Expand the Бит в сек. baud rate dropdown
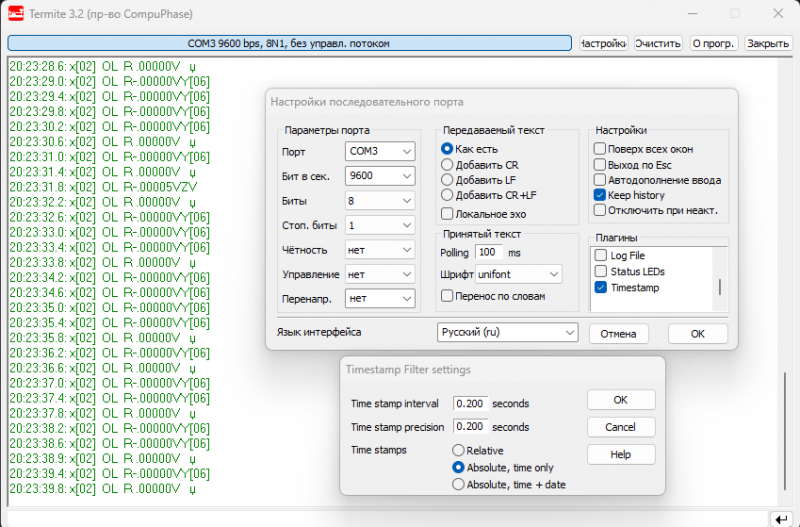Screen dimensions: 800x527 click(379, 176)
